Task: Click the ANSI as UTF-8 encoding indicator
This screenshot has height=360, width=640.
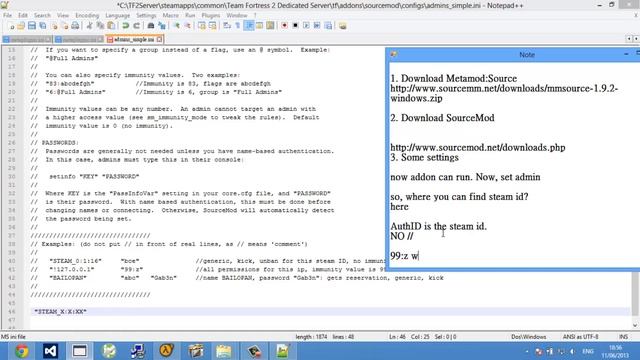Action: click(580, 337)
